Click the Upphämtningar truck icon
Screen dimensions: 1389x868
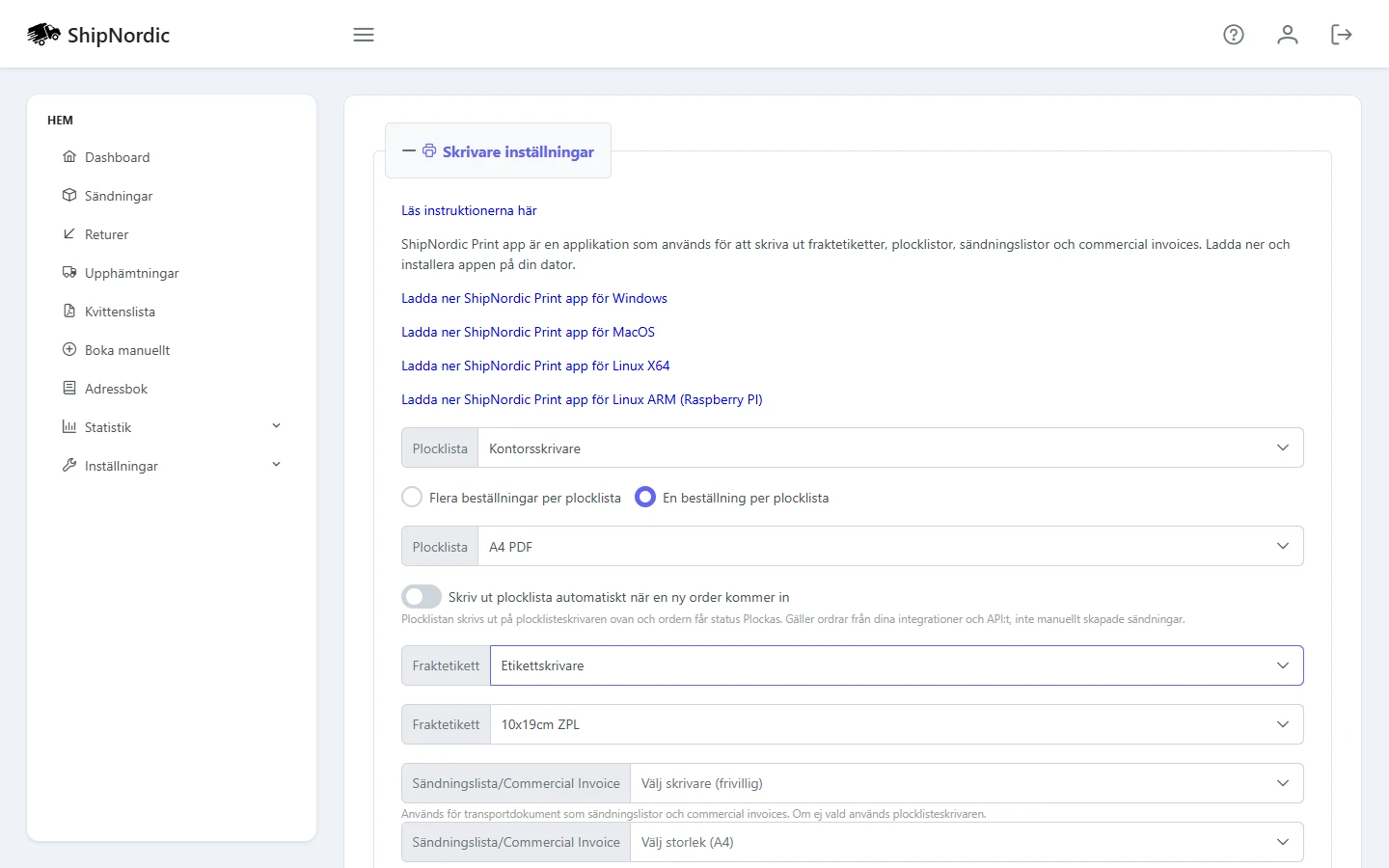[69, 272]
